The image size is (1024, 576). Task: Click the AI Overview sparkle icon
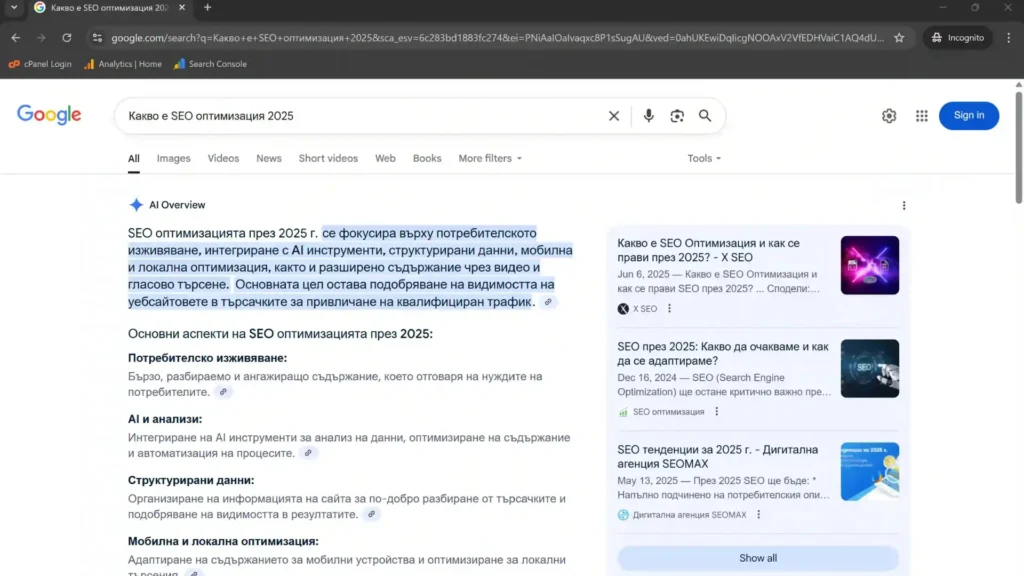click(x=136, y=205)
